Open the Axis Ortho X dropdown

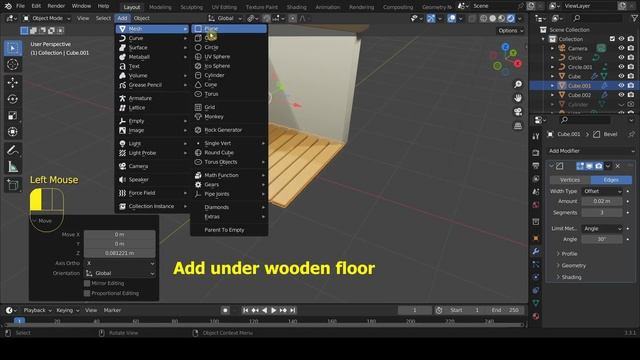pyautogui.click(x=120, y=263)
